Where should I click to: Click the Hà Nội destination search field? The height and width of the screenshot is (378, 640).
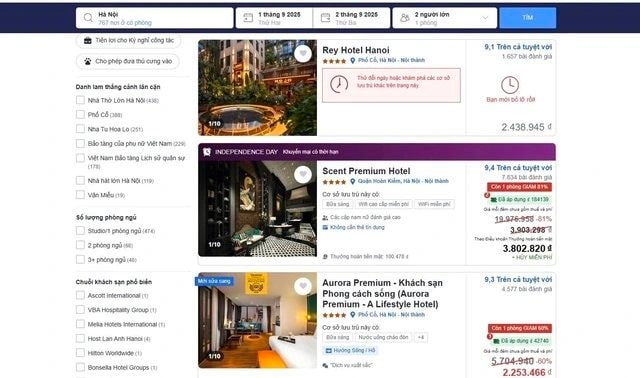click(x=154, y=18)
